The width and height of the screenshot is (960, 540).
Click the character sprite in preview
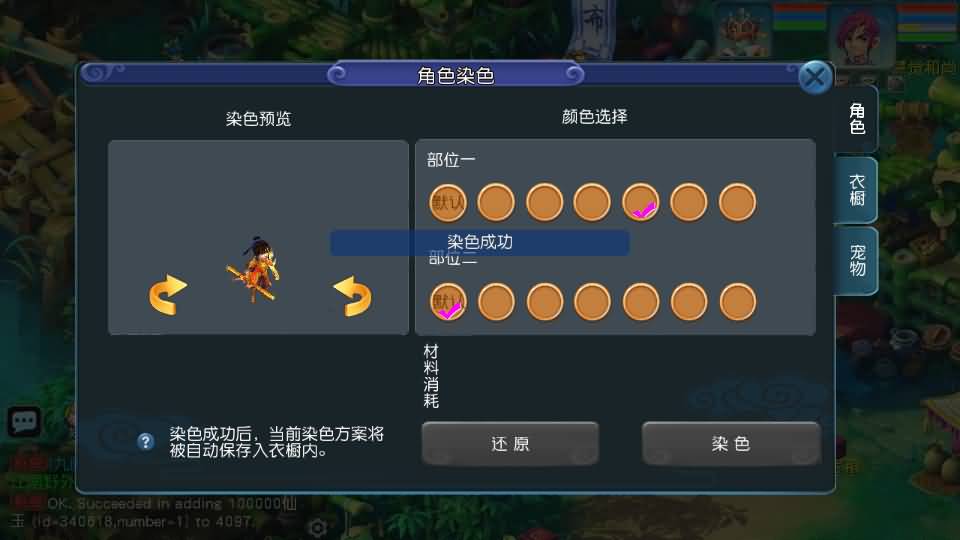[x=254, y=269]
